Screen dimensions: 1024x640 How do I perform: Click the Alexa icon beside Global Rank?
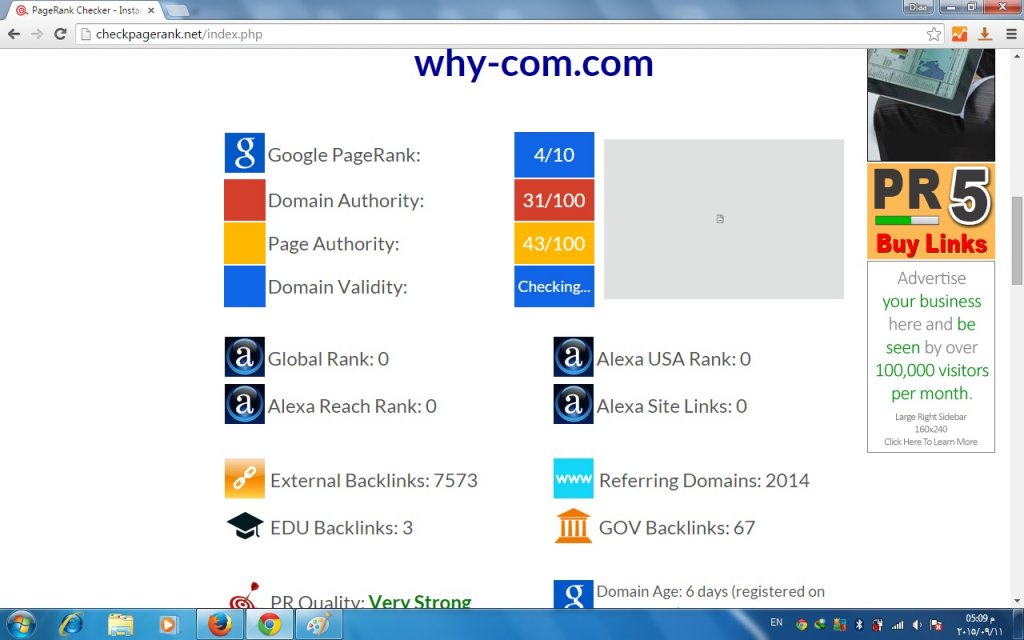click(244, 357)
